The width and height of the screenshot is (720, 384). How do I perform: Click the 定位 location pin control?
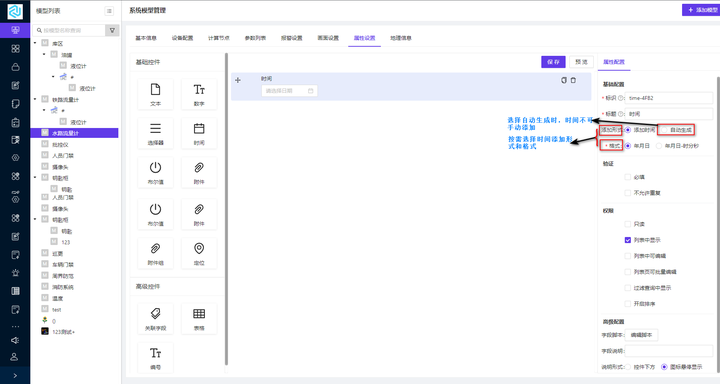pos(199,253)
